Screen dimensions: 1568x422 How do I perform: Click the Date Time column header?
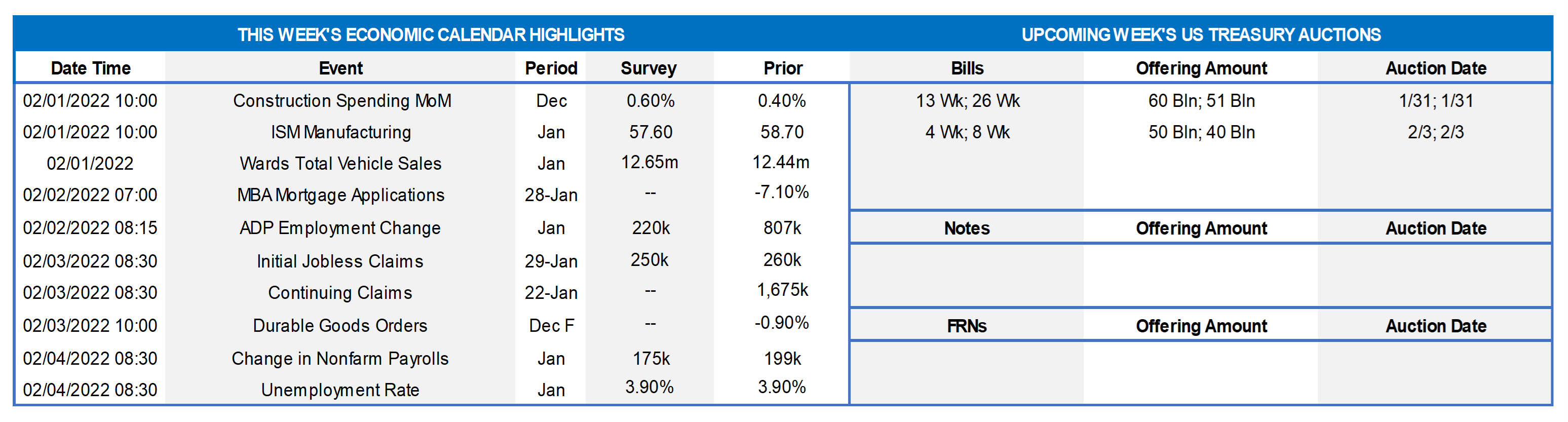91,68
